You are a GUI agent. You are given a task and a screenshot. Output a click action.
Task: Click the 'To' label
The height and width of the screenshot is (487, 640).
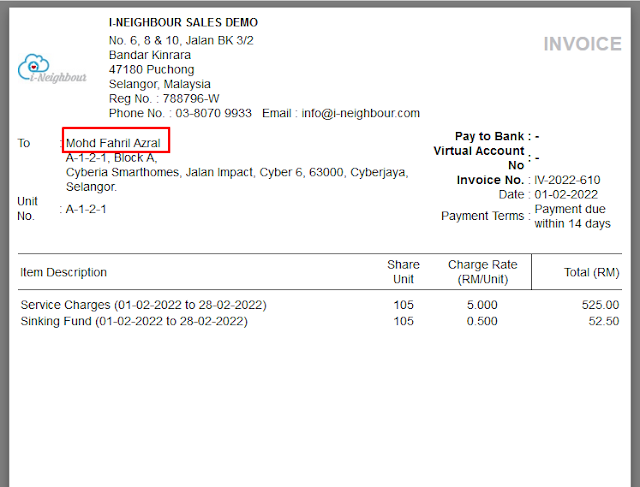click(24, 143)
